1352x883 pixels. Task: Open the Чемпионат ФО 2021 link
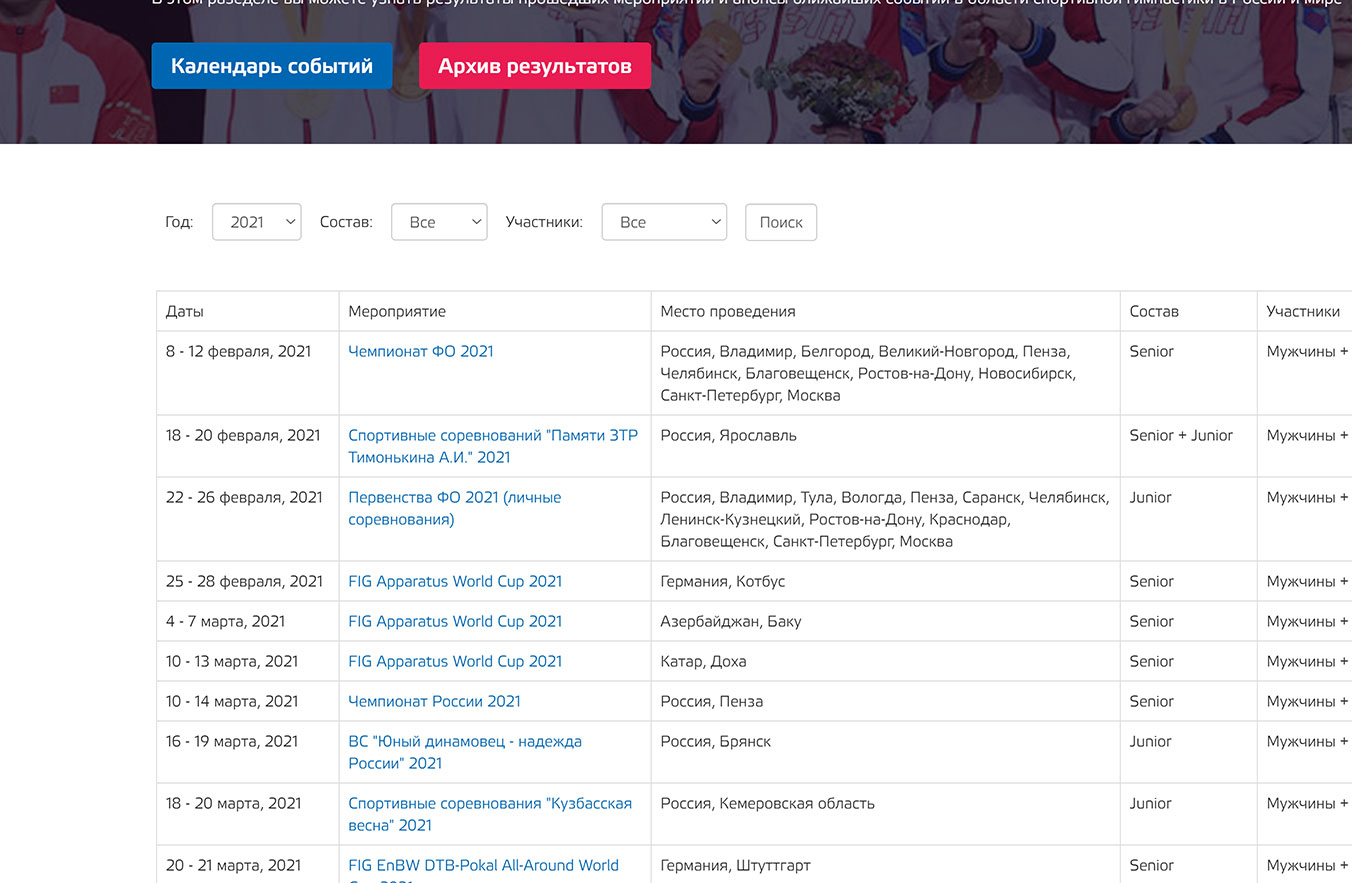pyautogui.click(x=420, y=351)
